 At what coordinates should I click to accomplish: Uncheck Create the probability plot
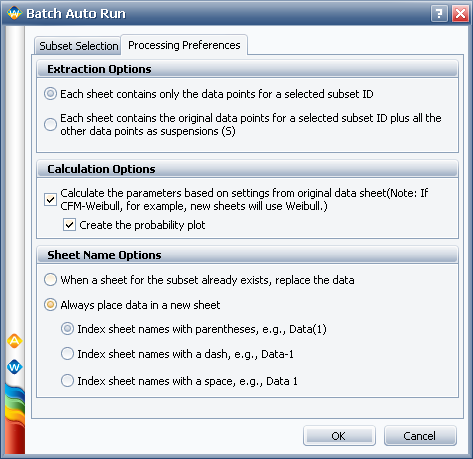pos(69,225)
